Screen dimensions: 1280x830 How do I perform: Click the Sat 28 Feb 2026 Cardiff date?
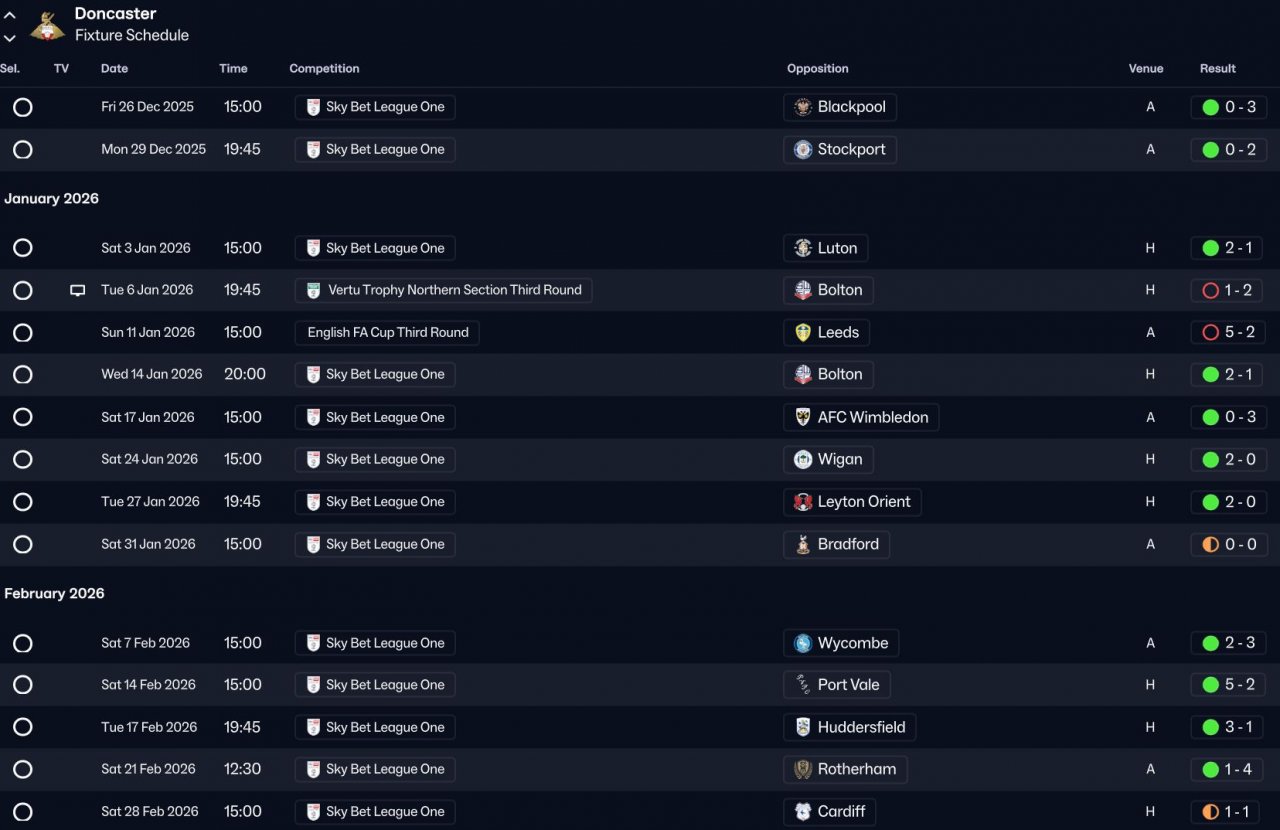click(x=150, y=812)
